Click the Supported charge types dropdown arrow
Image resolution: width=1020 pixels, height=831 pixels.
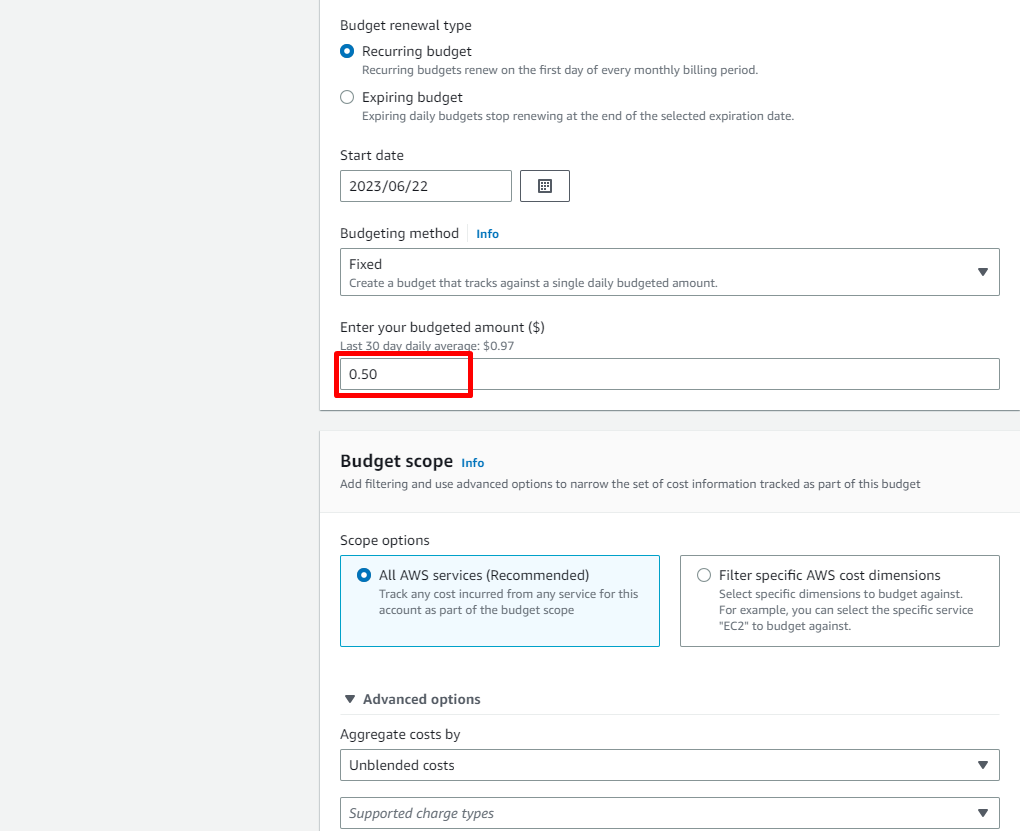point(982,813)
